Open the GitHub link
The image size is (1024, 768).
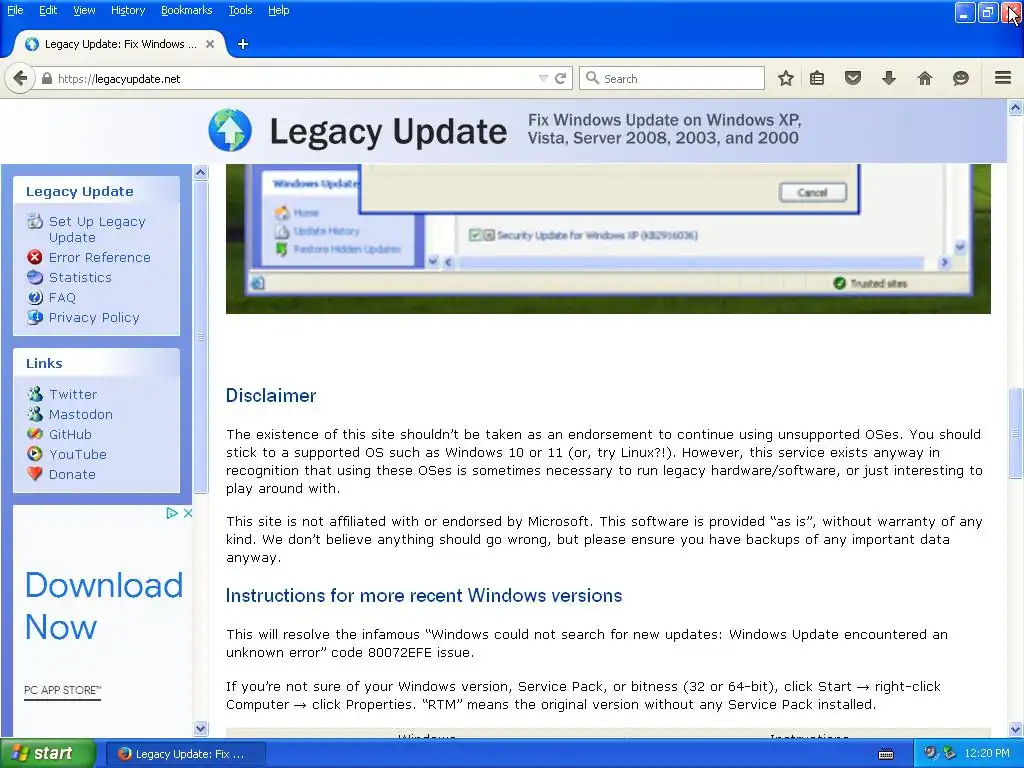click(x=70, y=434)
